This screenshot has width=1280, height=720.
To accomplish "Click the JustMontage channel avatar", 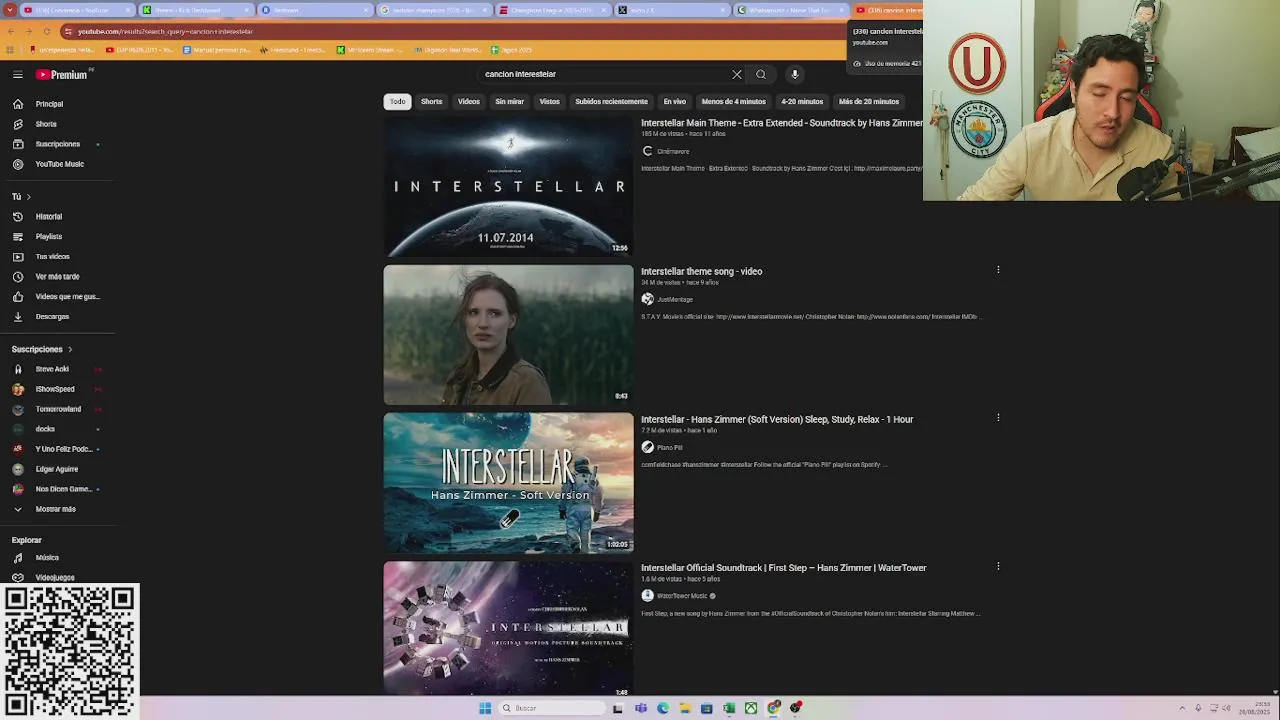I will pyautogui.click(x=647, y=299).
